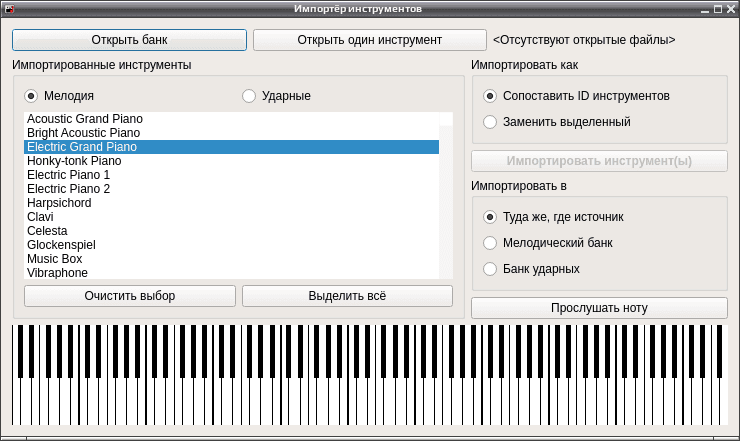Viewport: 740px width, 441px height.
Task: Click Импортировать инструмент(ы) button
Action: coord(599,161)
